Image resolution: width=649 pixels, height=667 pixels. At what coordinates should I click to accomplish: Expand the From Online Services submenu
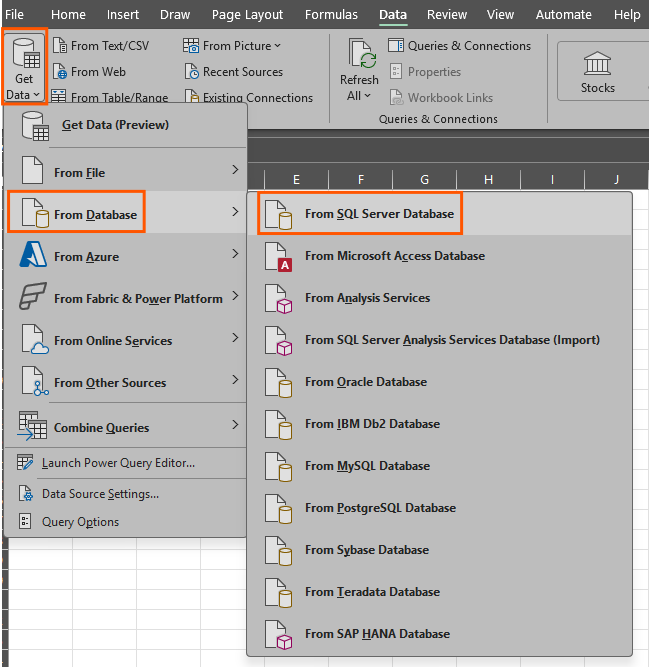126,338
